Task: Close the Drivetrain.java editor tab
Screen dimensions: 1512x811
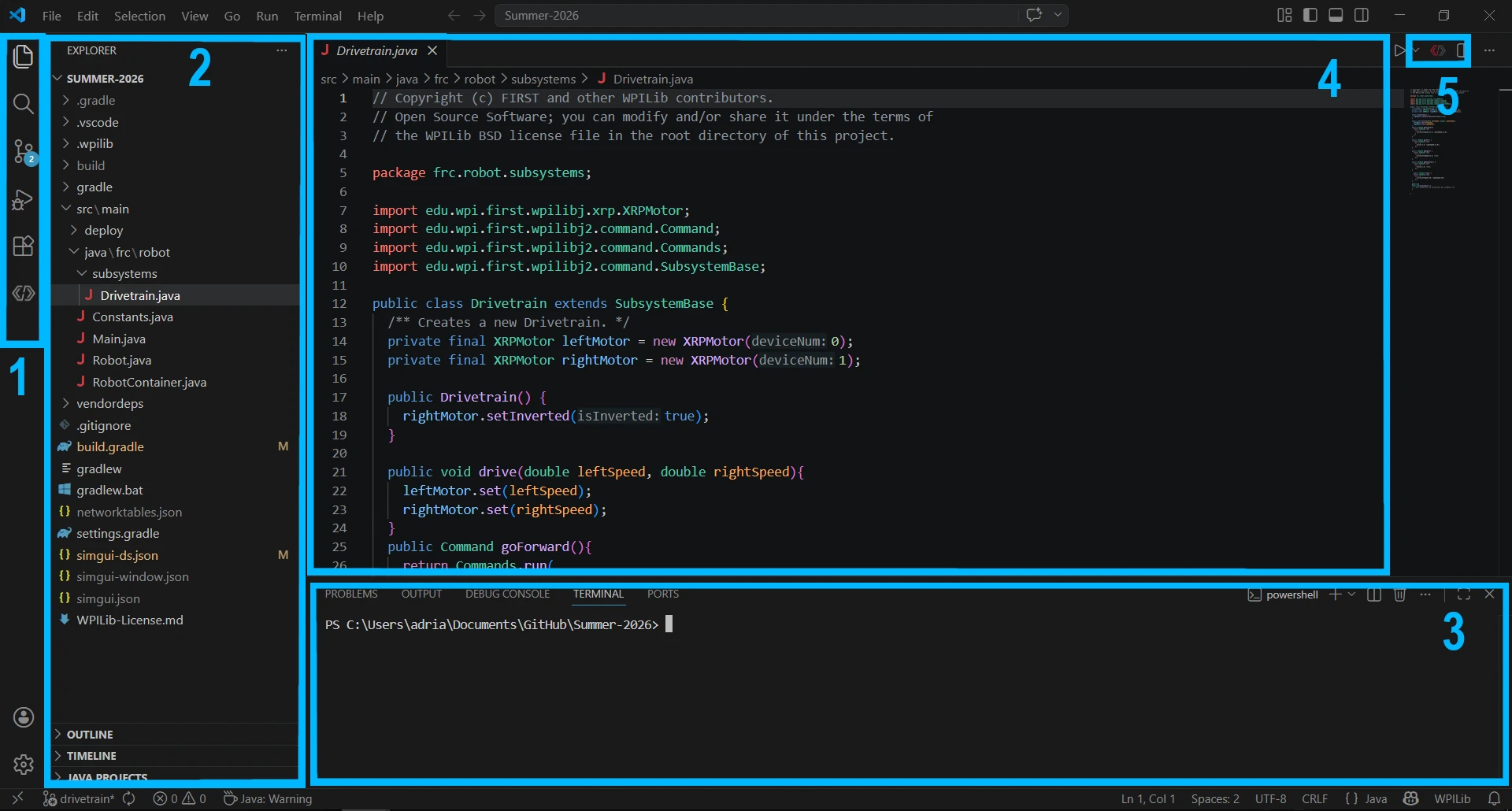Action: (432, 50)
